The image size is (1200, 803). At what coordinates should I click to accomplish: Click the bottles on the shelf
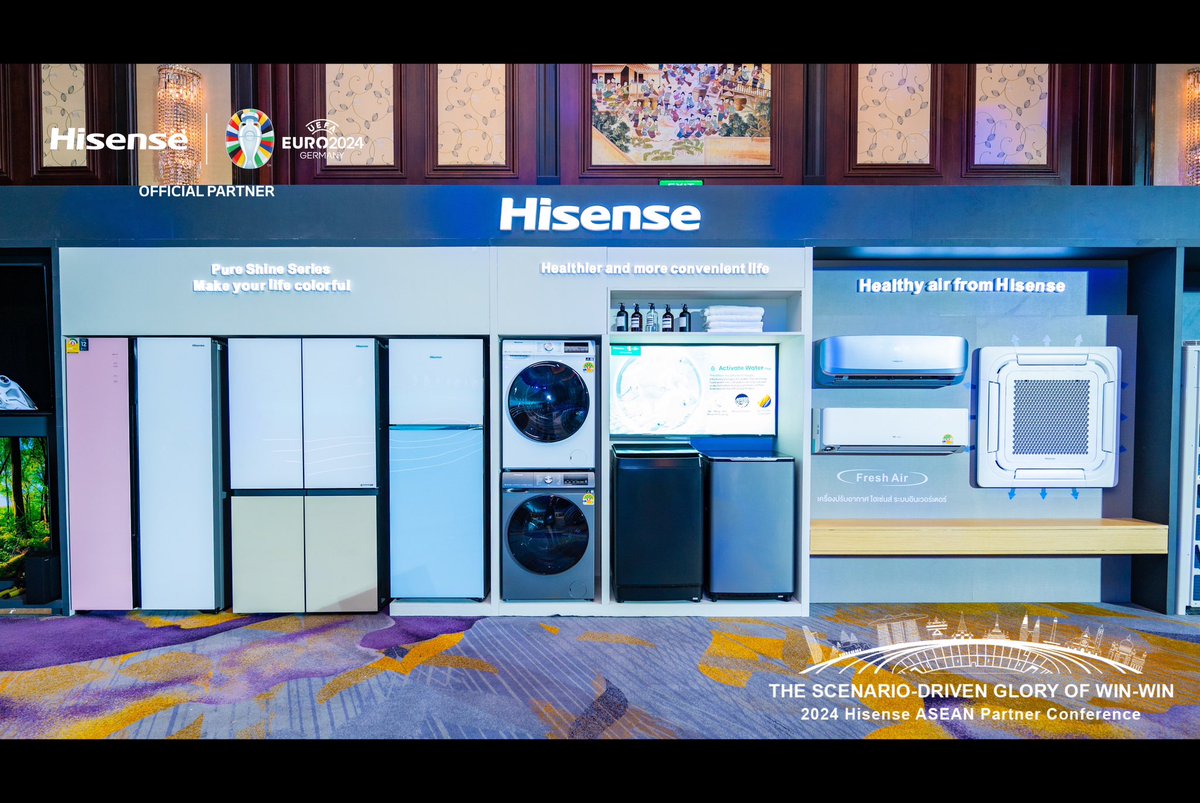pos(652,317)
